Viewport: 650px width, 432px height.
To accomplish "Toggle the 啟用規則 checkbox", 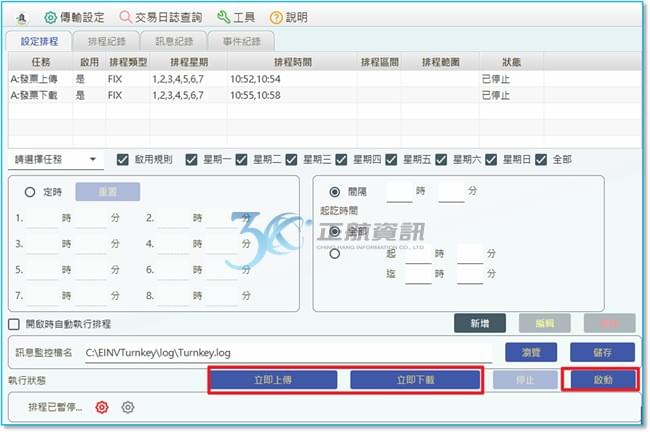I will pos(123,160).
